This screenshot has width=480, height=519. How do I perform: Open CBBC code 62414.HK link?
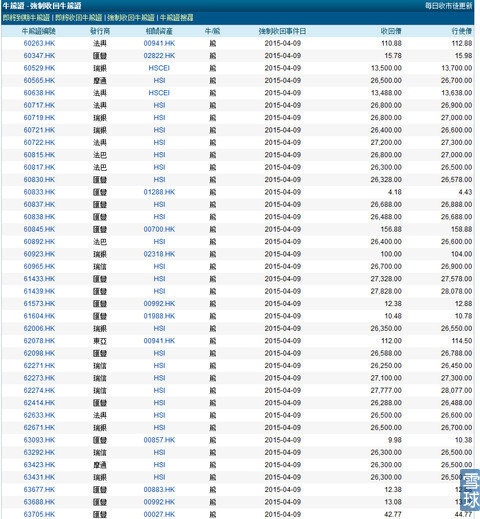click(39, 403)
